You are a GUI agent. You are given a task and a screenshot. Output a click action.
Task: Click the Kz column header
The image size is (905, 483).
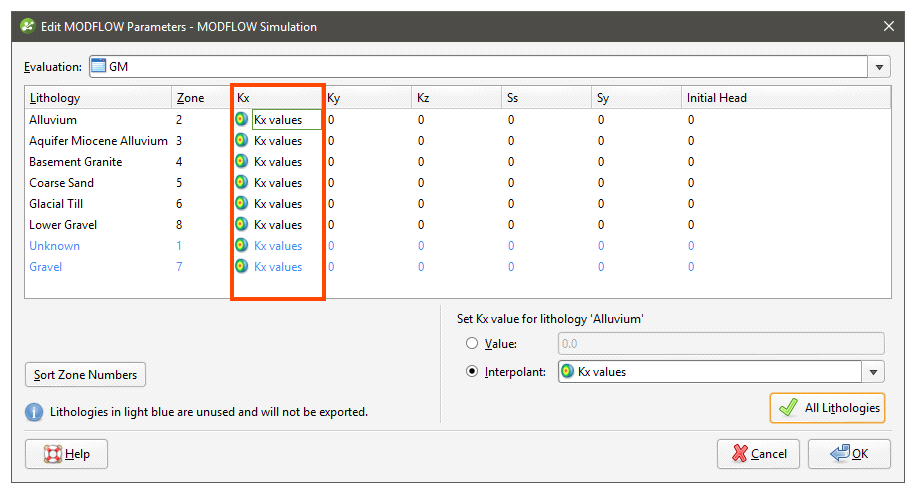pyautogui.click(x=457, y=98)
